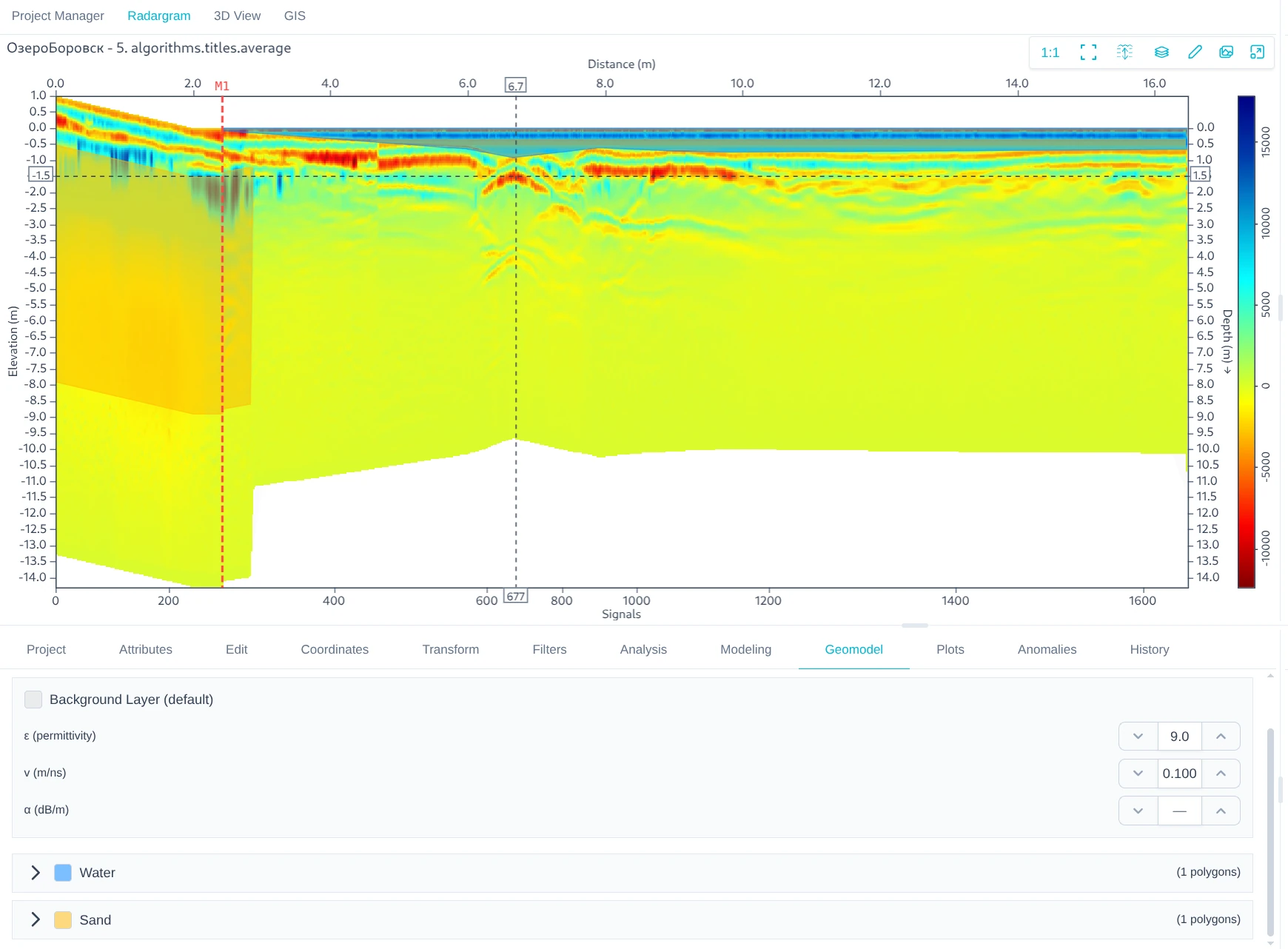This screenshot has height=949, width=1288.
Task: Decrease the velocity v (m/ns) value
Action: (x=1138, y=774)
